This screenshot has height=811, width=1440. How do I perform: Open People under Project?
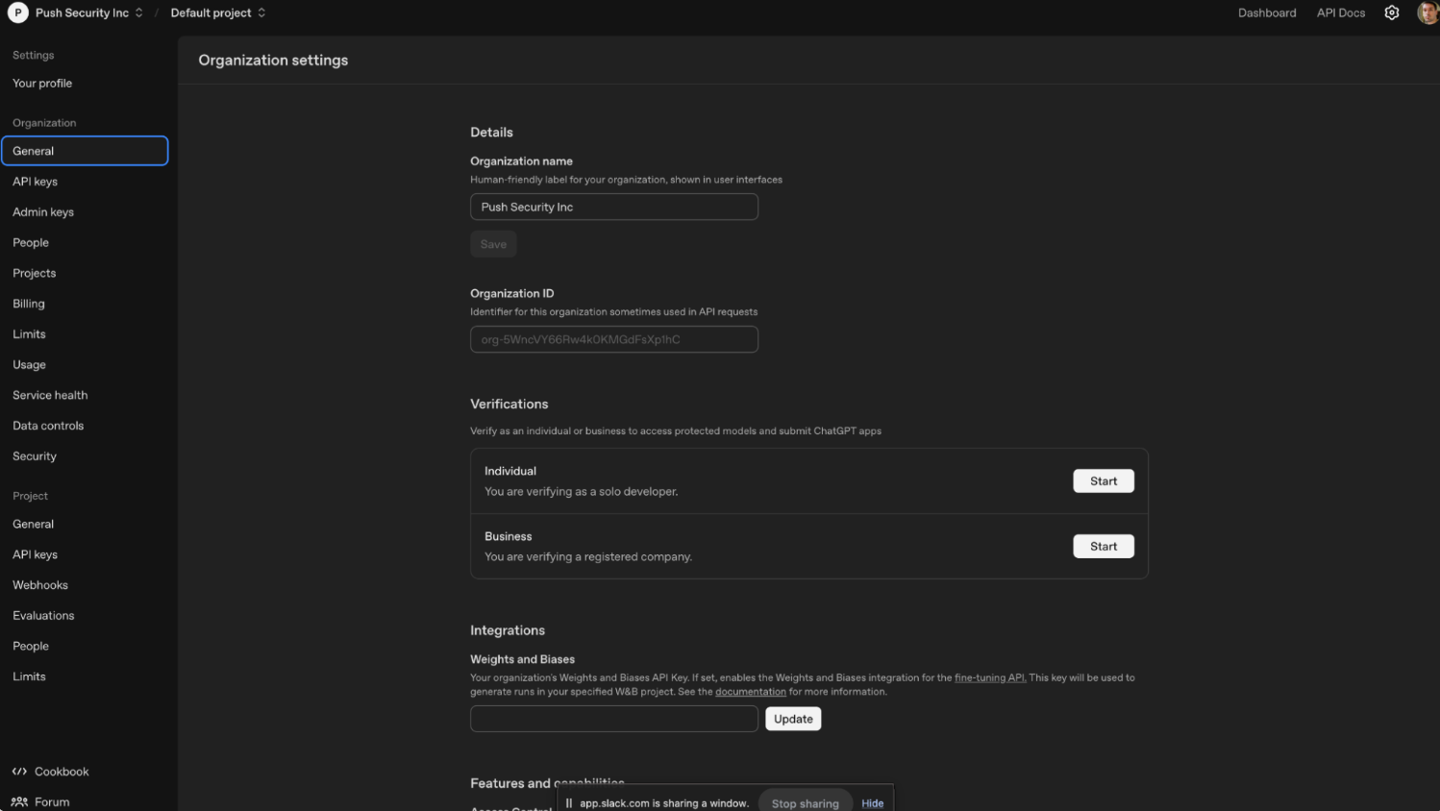[x=31, y=646]
